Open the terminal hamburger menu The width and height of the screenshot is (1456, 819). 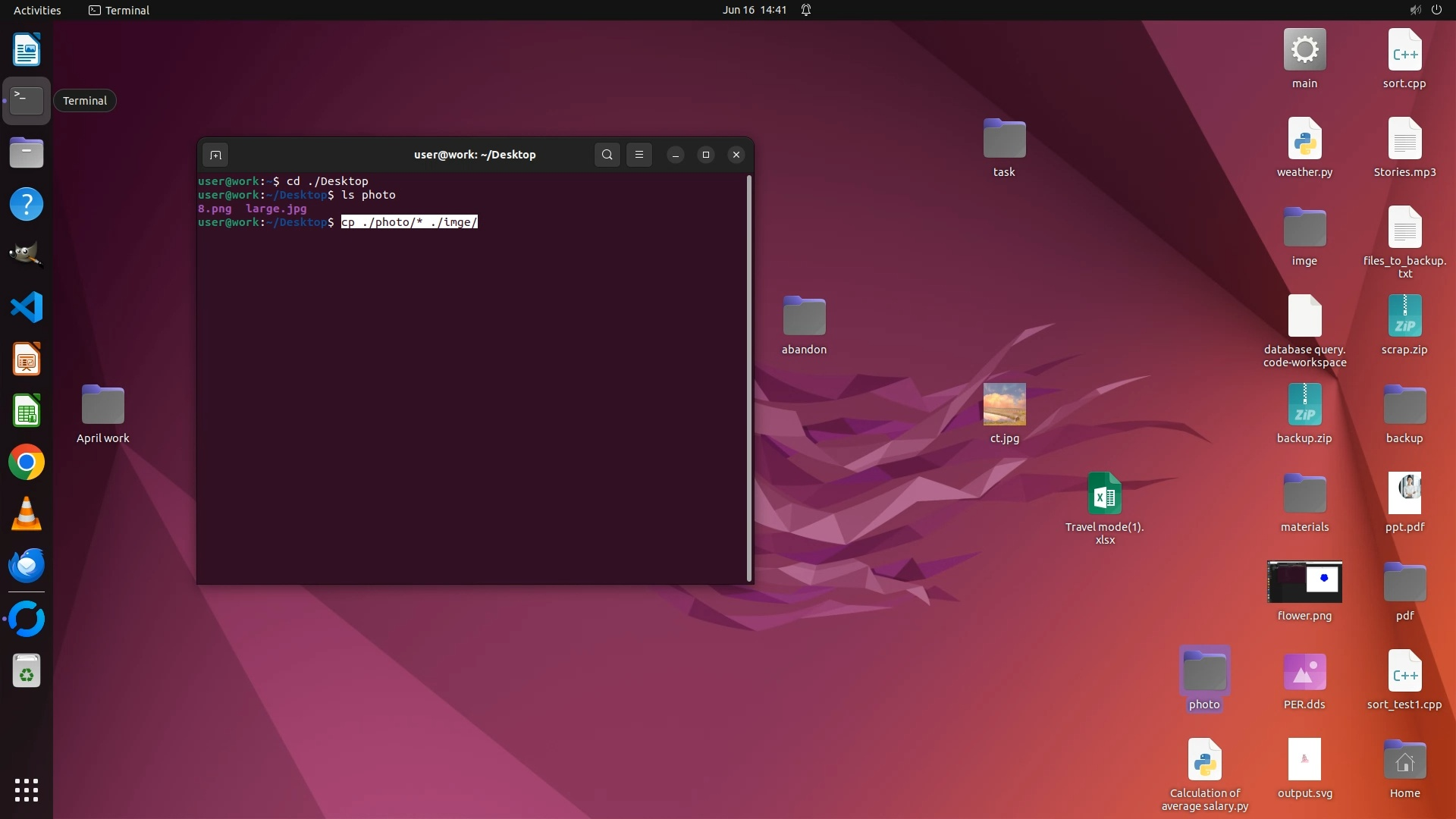point(639,155)
